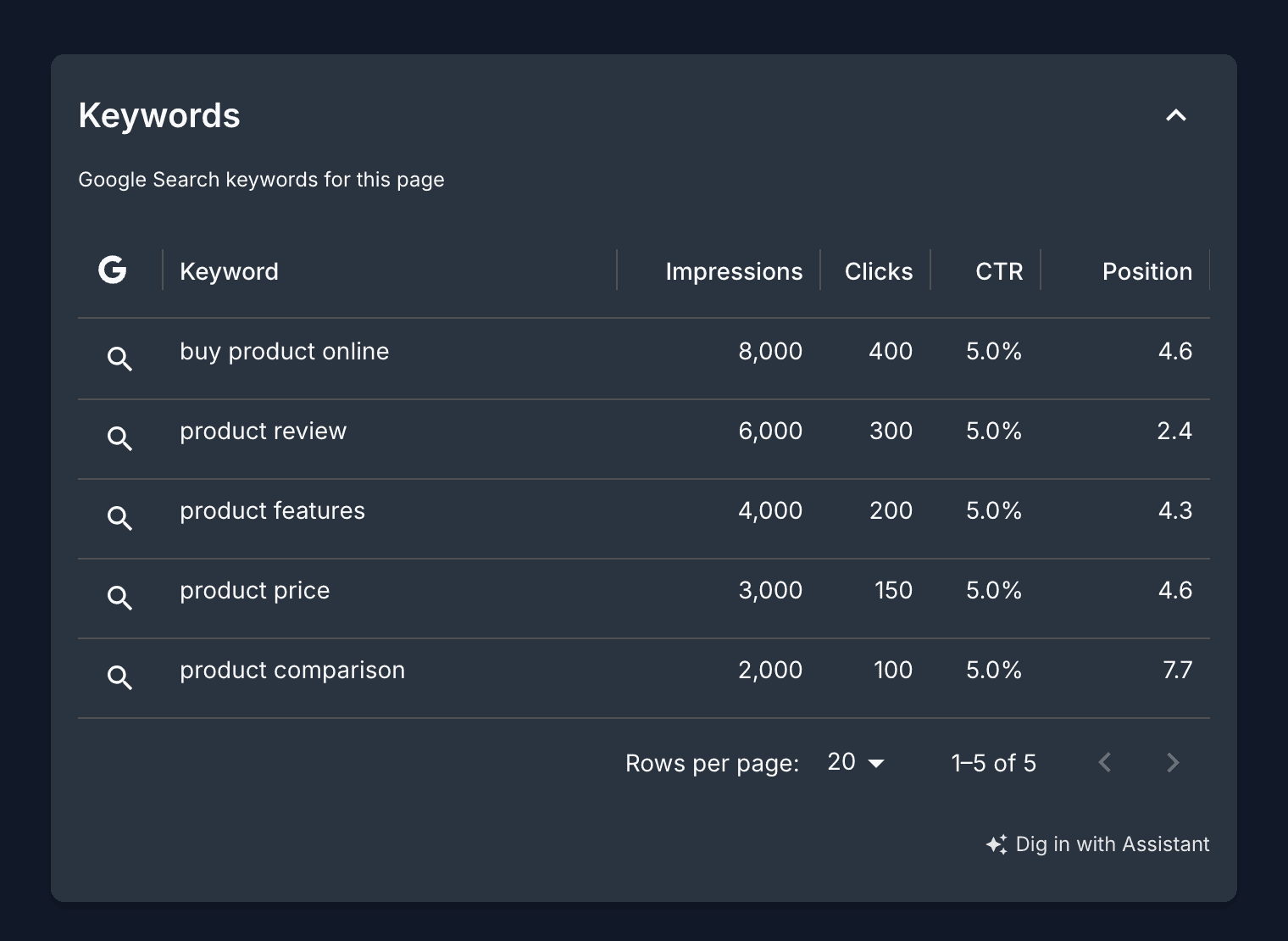
Task: Click the 4.3 position value
Action: pos(1174,511)
